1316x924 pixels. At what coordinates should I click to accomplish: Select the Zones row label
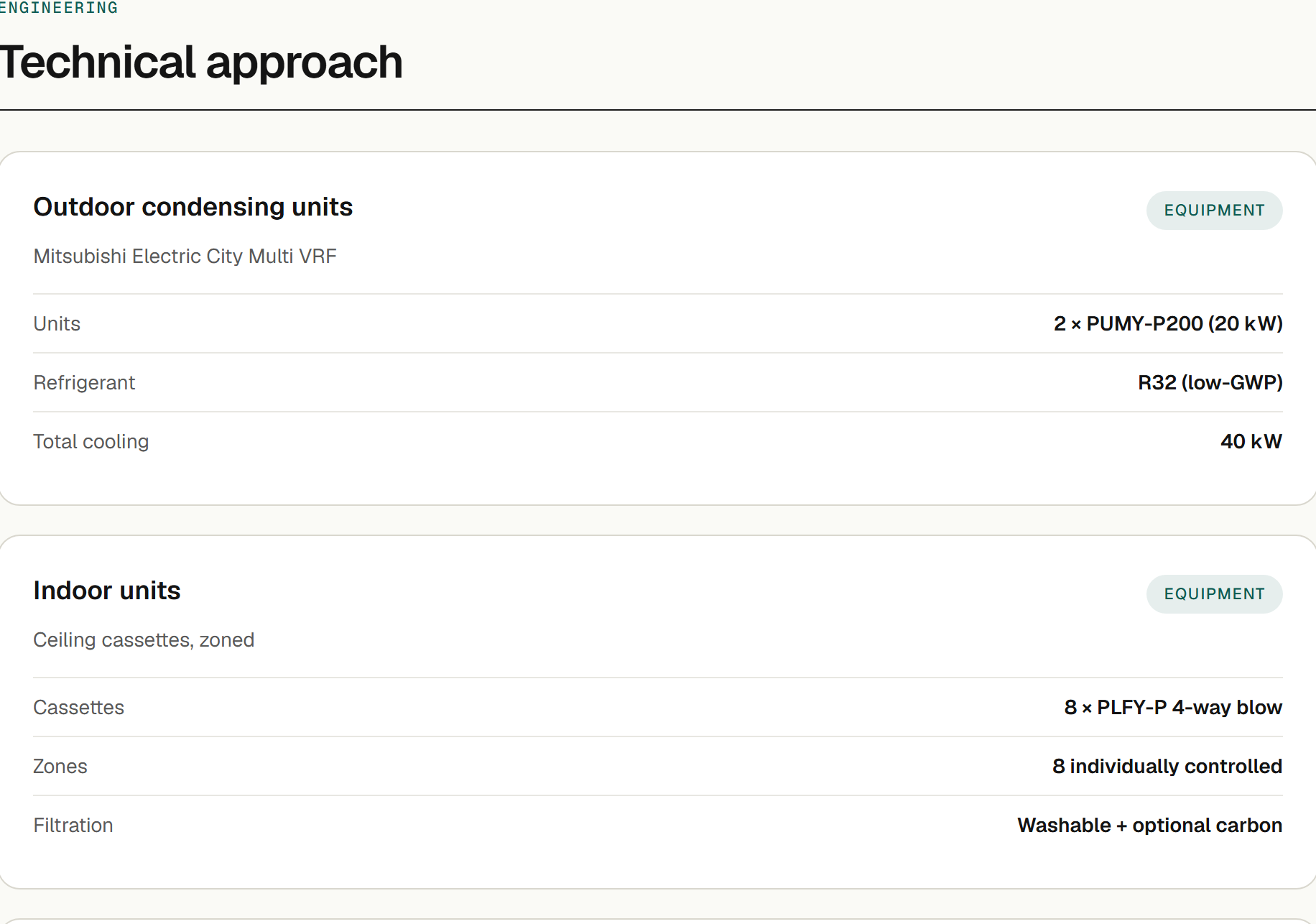(x=60, y=767)
